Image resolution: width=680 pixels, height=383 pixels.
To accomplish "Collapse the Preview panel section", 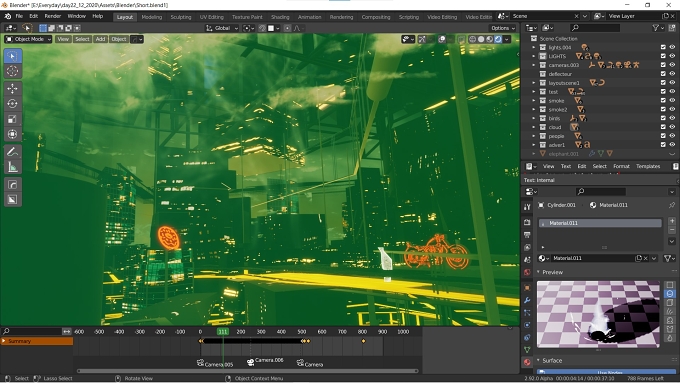I will 552,272.
